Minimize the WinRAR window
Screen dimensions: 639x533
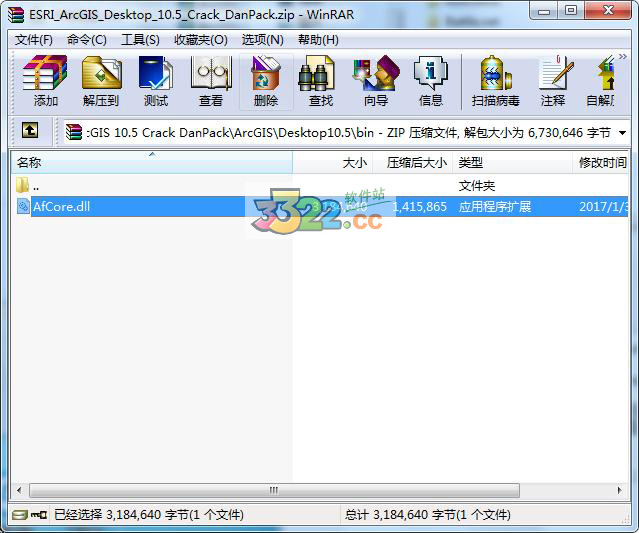pyautogui.click(x=544, y=11)
